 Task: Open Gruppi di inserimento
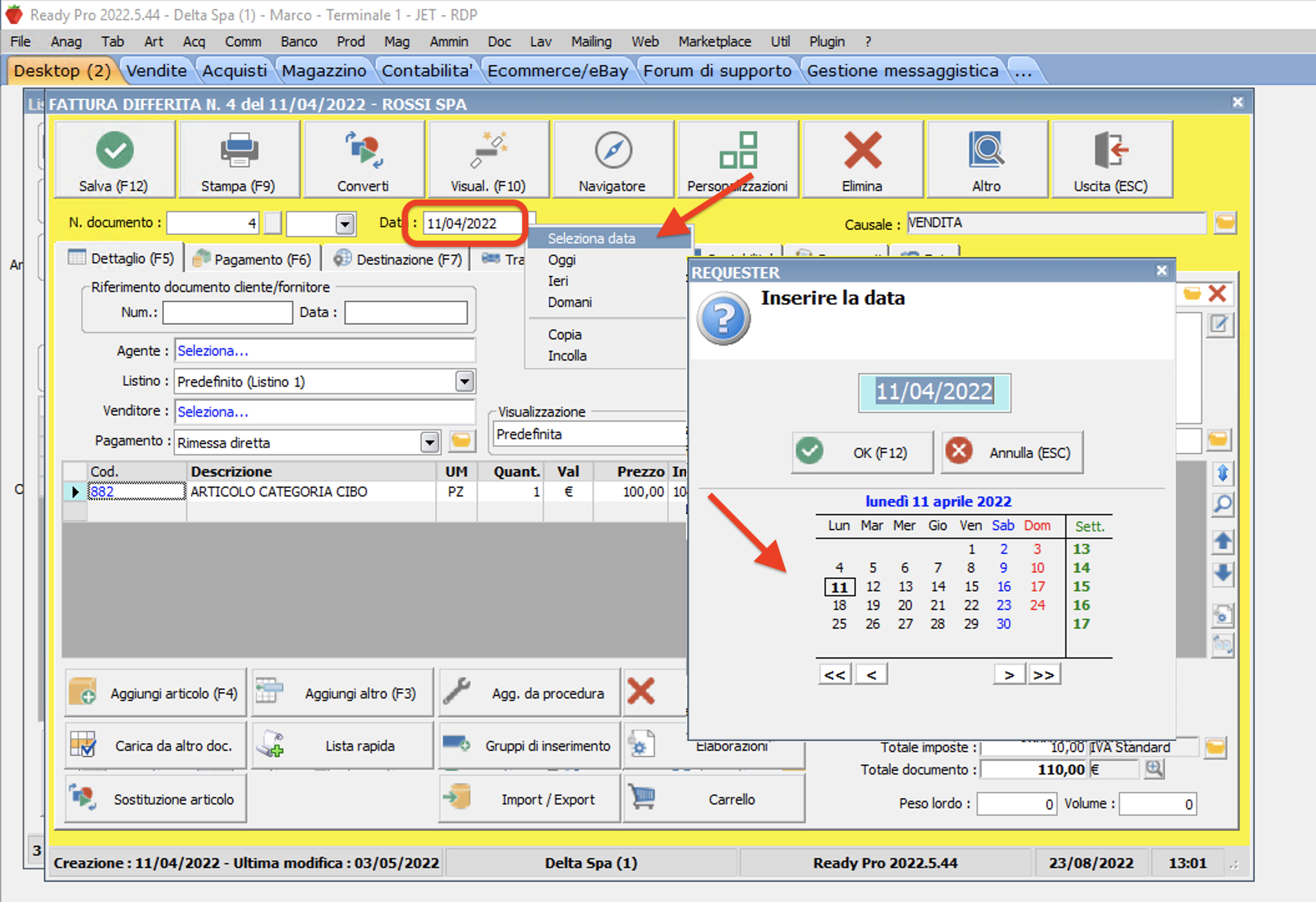coord(530,745)
